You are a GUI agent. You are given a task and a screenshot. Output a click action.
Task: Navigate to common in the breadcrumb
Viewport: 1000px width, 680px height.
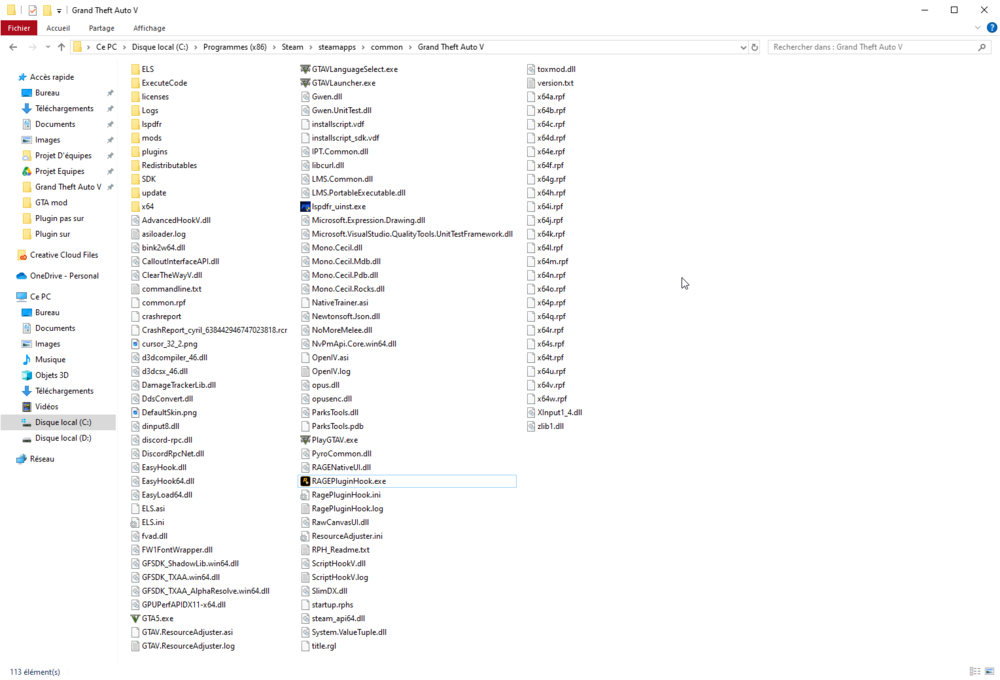click(x=386, y=47)
